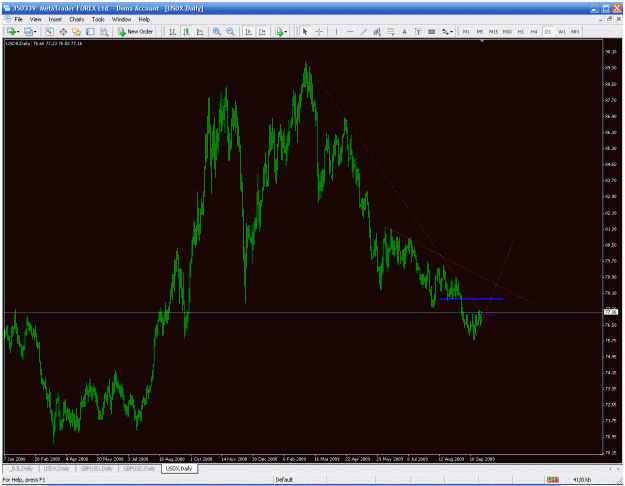The height and width of the screenshot is (486, 625).
Task: Select the M5 timeframe
Action: coord(480,31)
